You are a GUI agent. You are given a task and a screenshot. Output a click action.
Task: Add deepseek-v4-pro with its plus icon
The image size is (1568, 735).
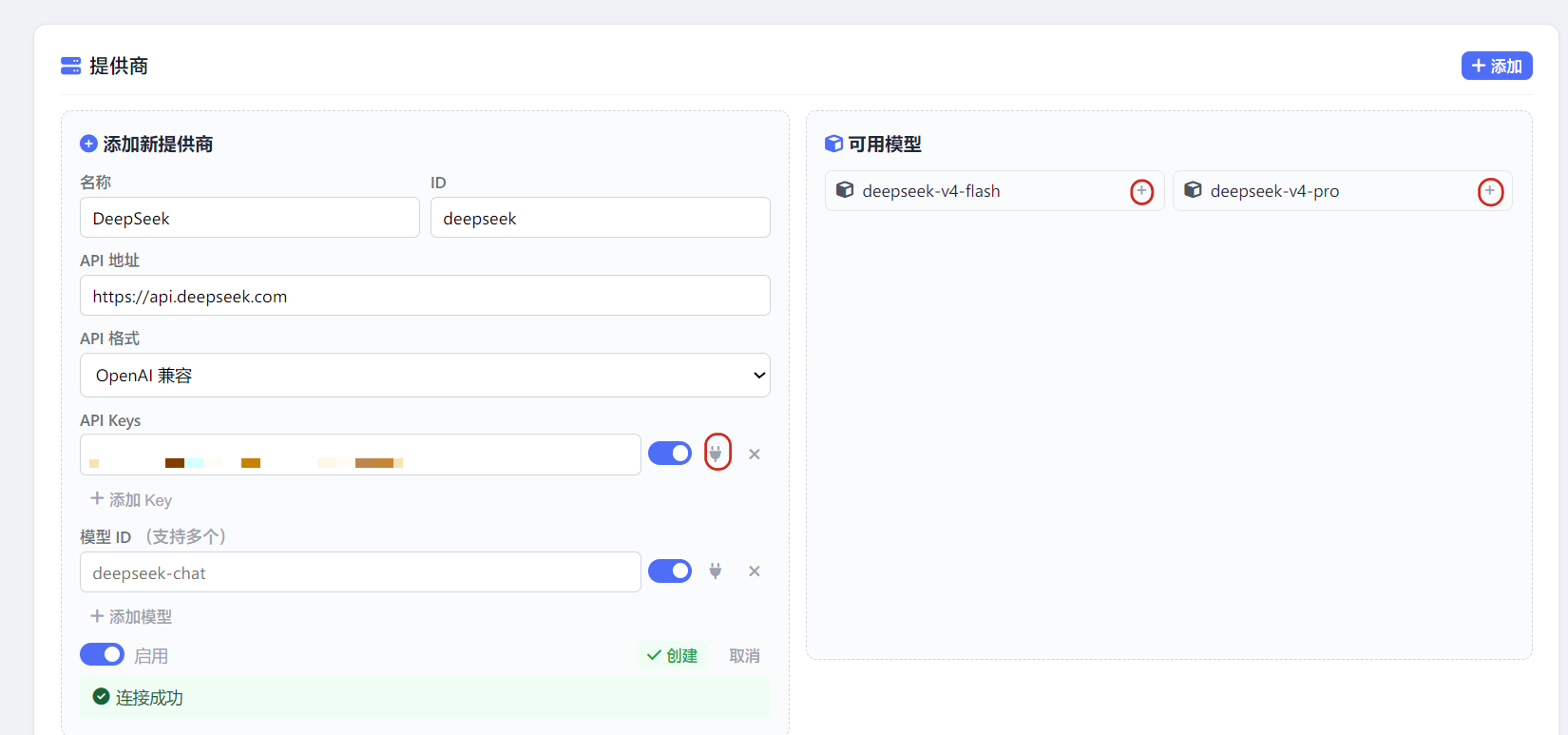pyautogui.click(x=1490, y=191)
